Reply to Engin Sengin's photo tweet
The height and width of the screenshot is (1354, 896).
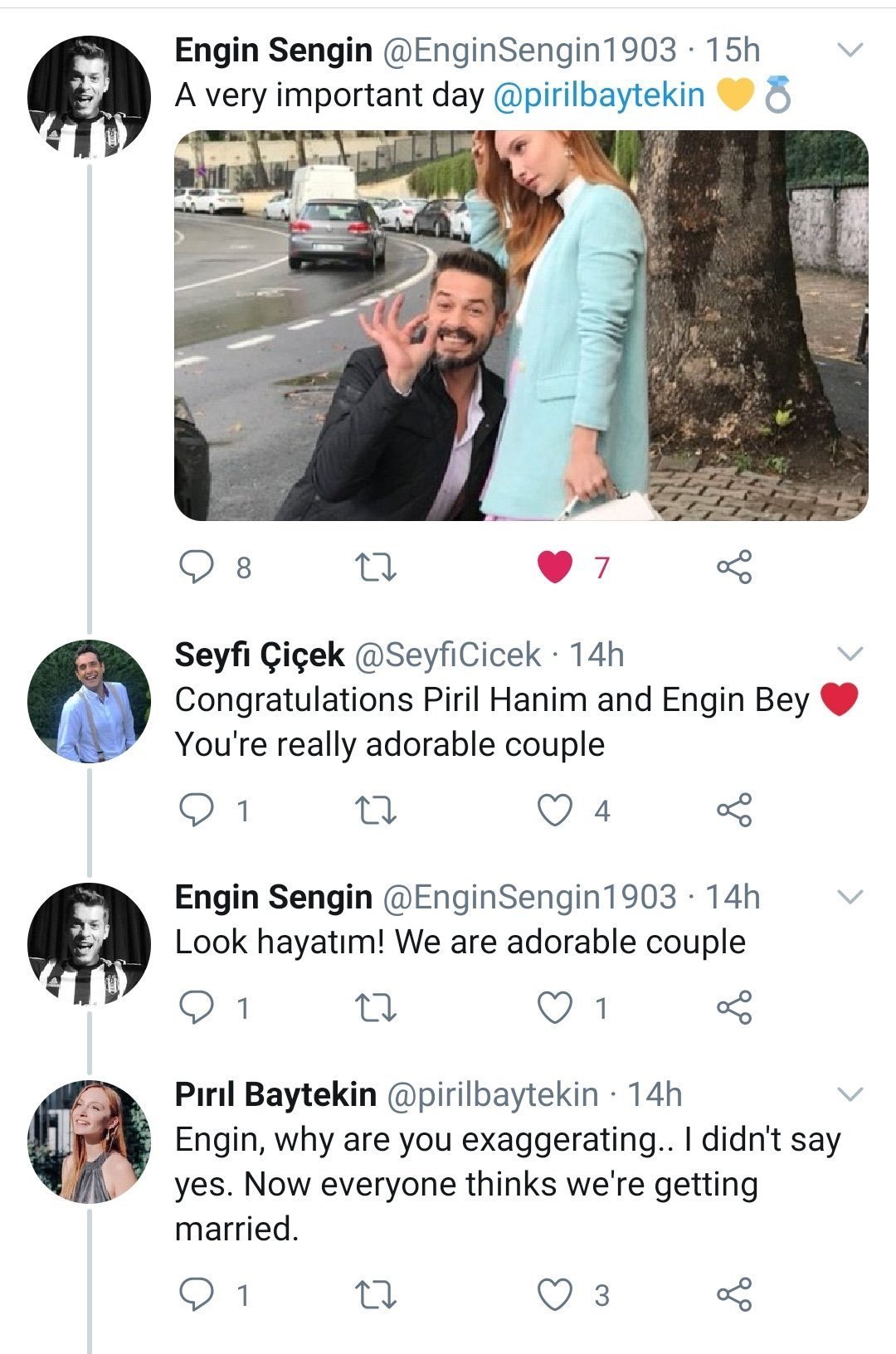coord(197,567)
